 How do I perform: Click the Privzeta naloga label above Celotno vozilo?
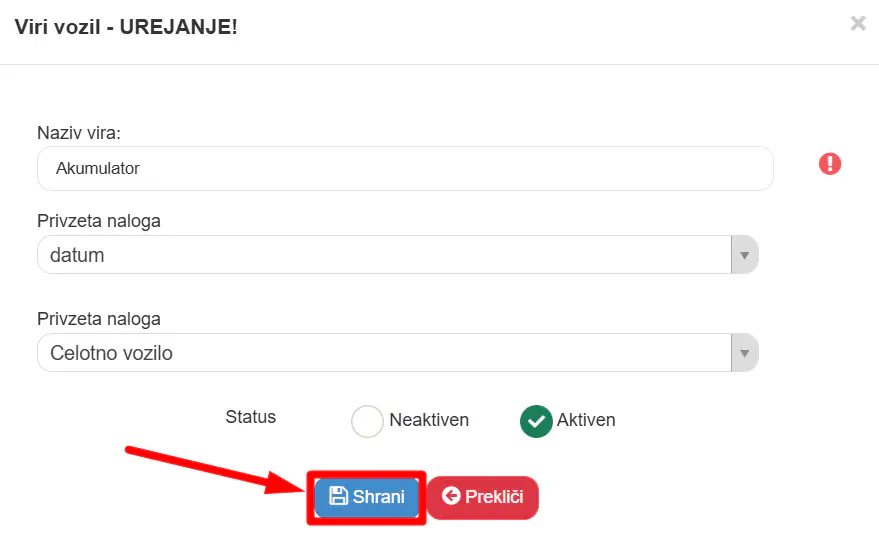(99, 319)
